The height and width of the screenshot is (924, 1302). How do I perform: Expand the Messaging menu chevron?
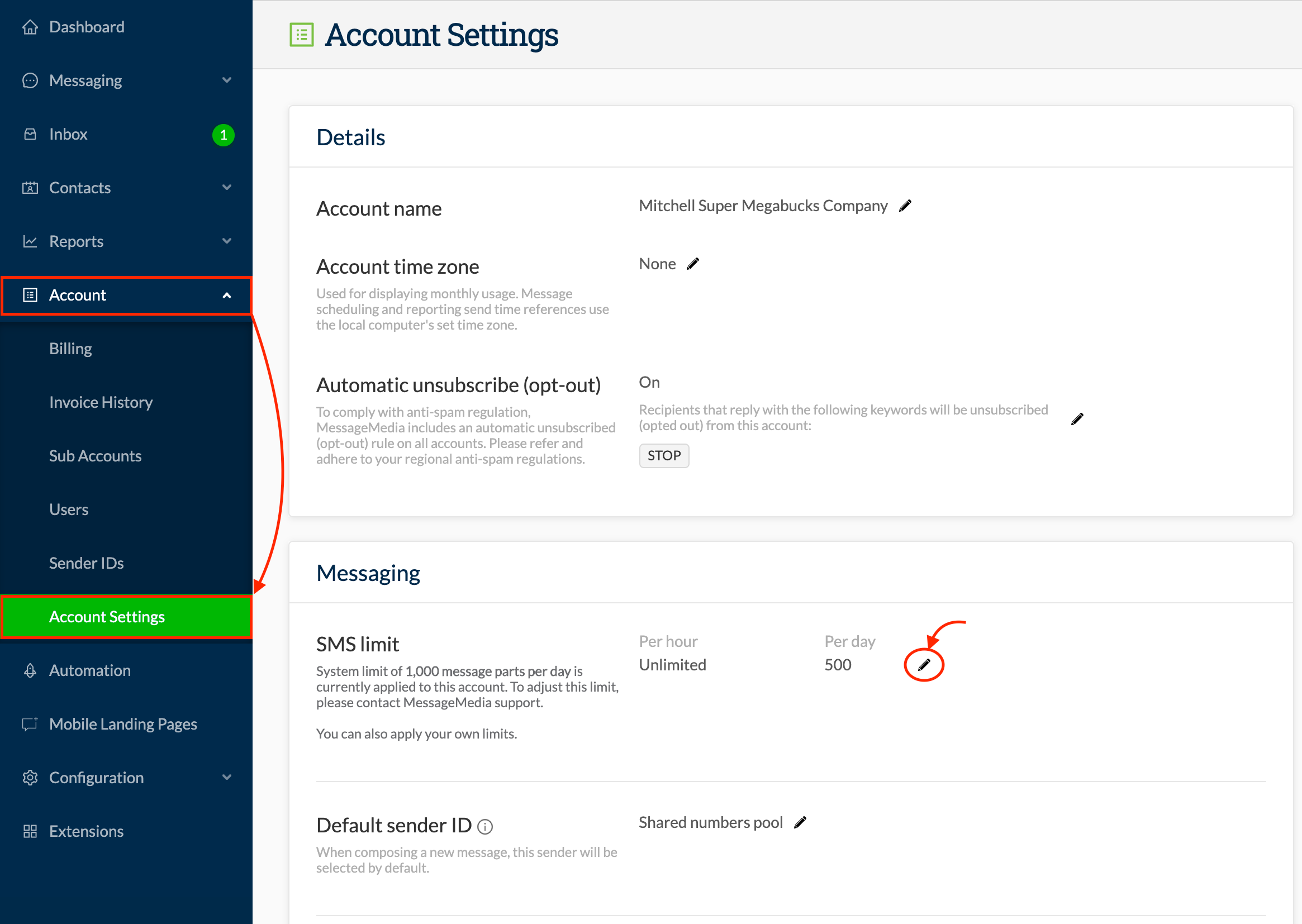[x=226, y=80]
